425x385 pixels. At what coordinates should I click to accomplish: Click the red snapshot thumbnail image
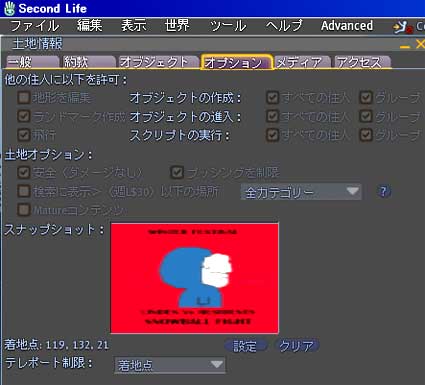click(195, 278)
